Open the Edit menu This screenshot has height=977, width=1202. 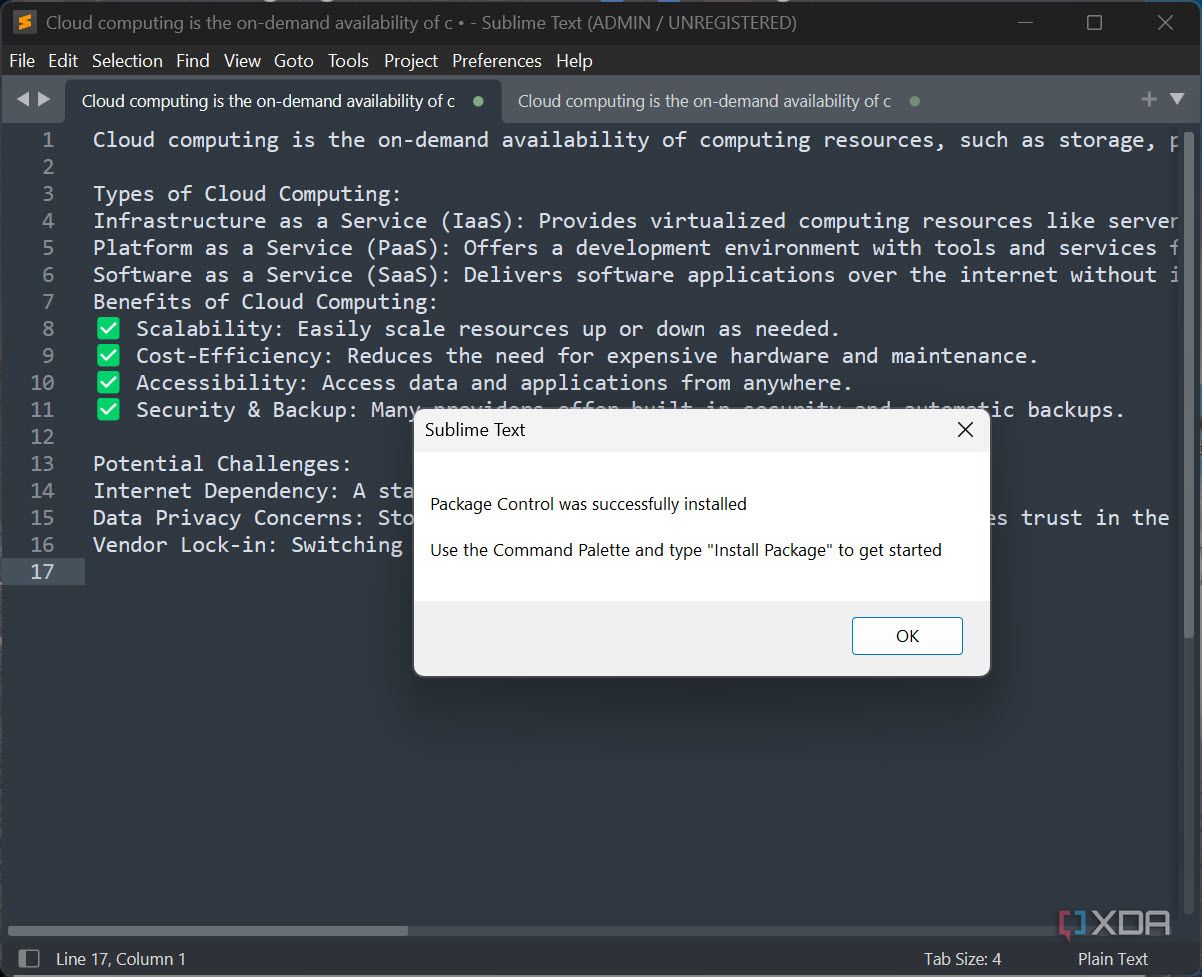coord(63,61)
